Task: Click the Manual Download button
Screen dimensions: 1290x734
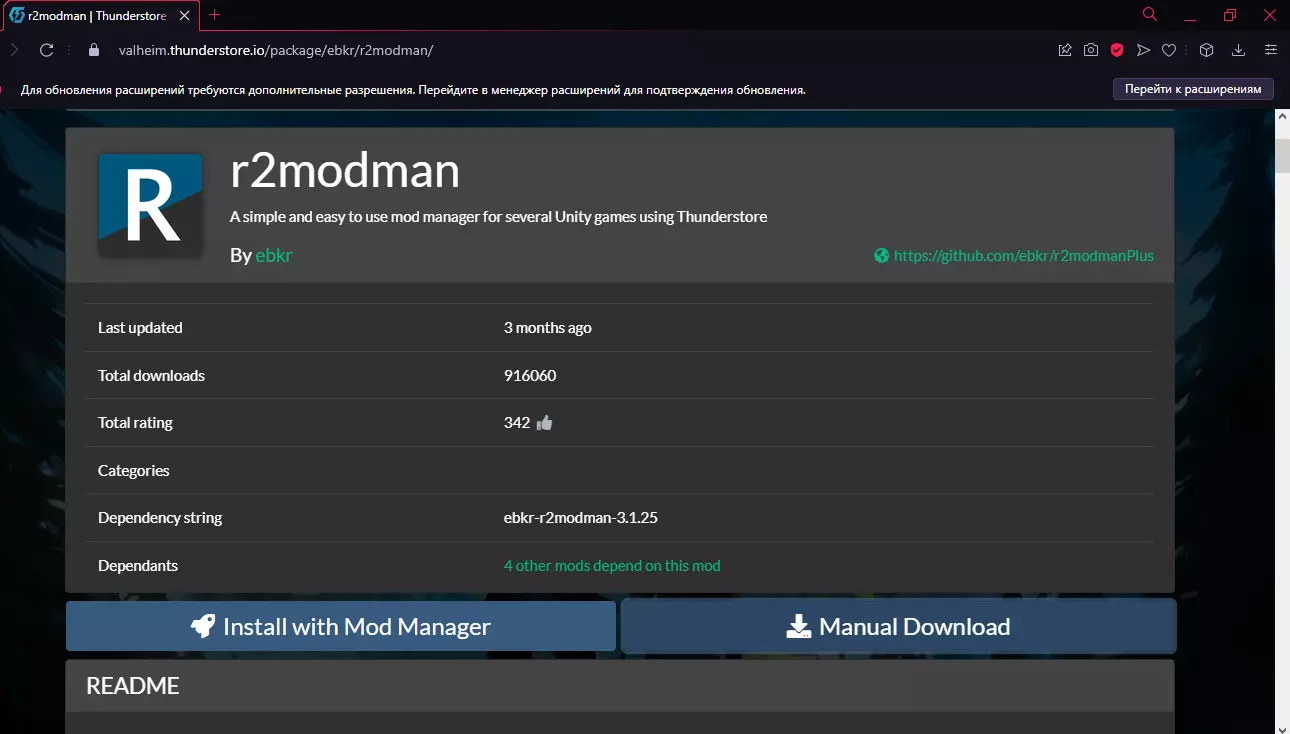Action: tap(898, 626)
